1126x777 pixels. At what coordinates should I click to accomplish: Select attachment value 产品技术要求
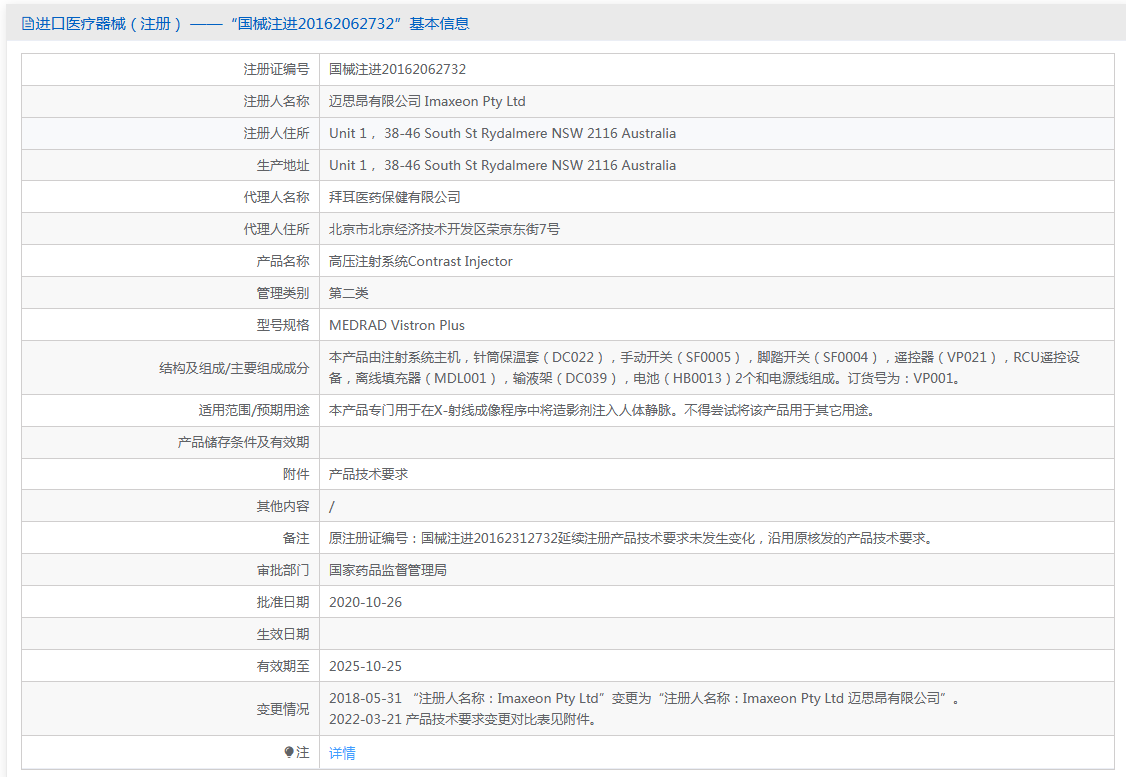pyautogui.click(x=368, y=474)
